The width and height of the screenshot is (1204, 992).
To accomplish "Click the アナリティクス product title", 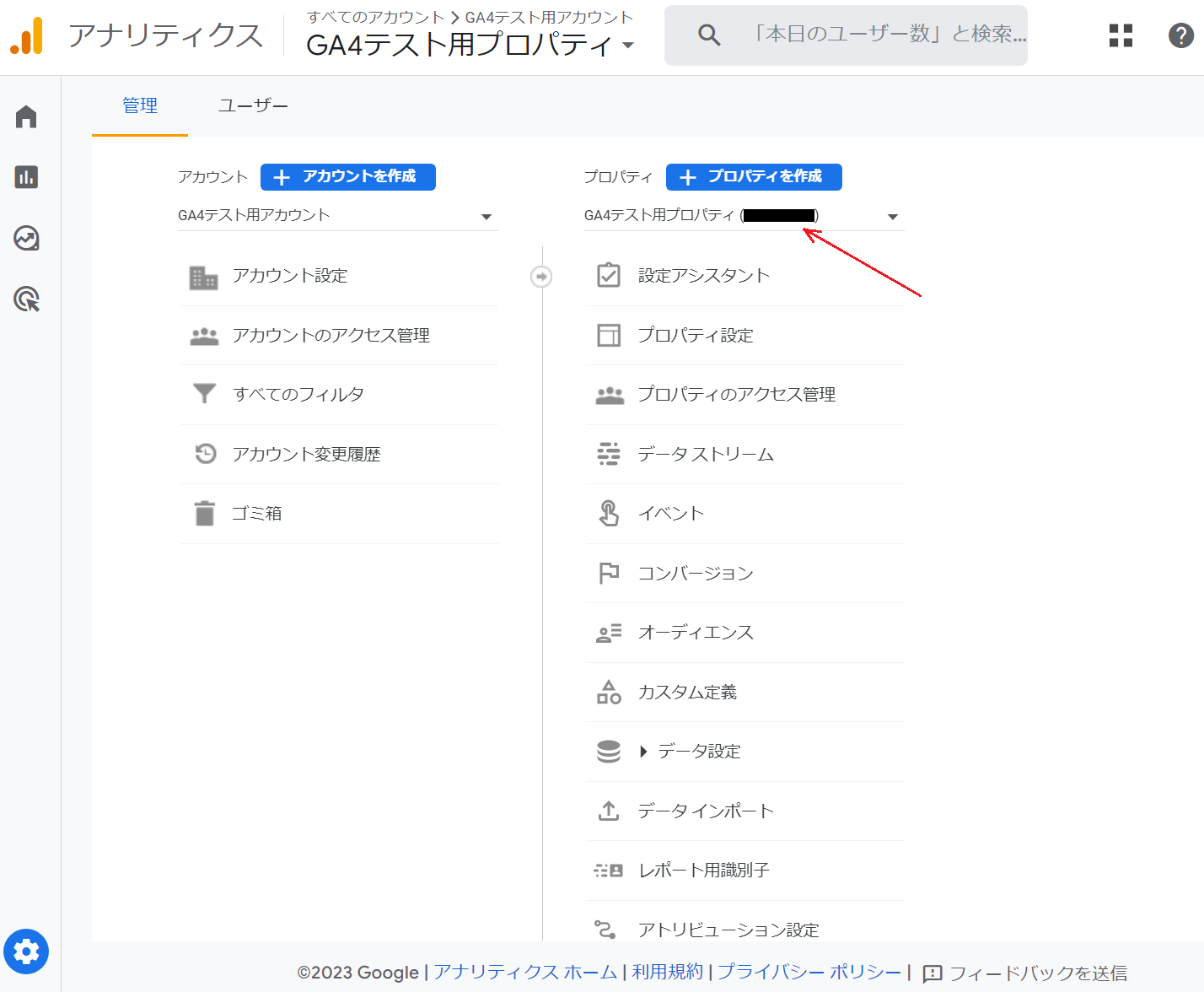I will coord(165,35).
